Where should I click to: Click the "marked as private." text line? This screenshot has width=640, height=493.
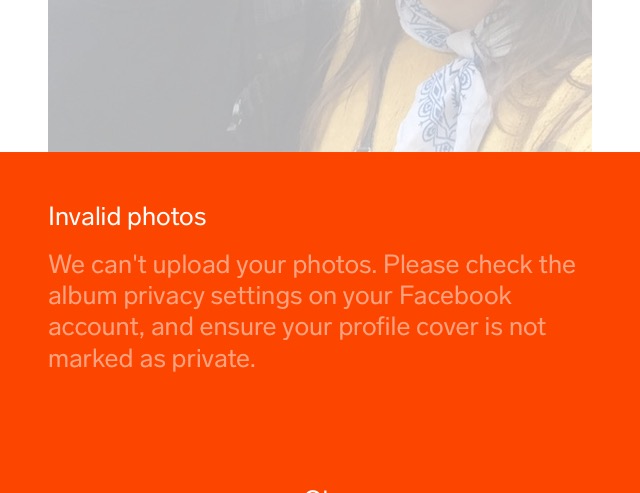[x=151, y=358]
